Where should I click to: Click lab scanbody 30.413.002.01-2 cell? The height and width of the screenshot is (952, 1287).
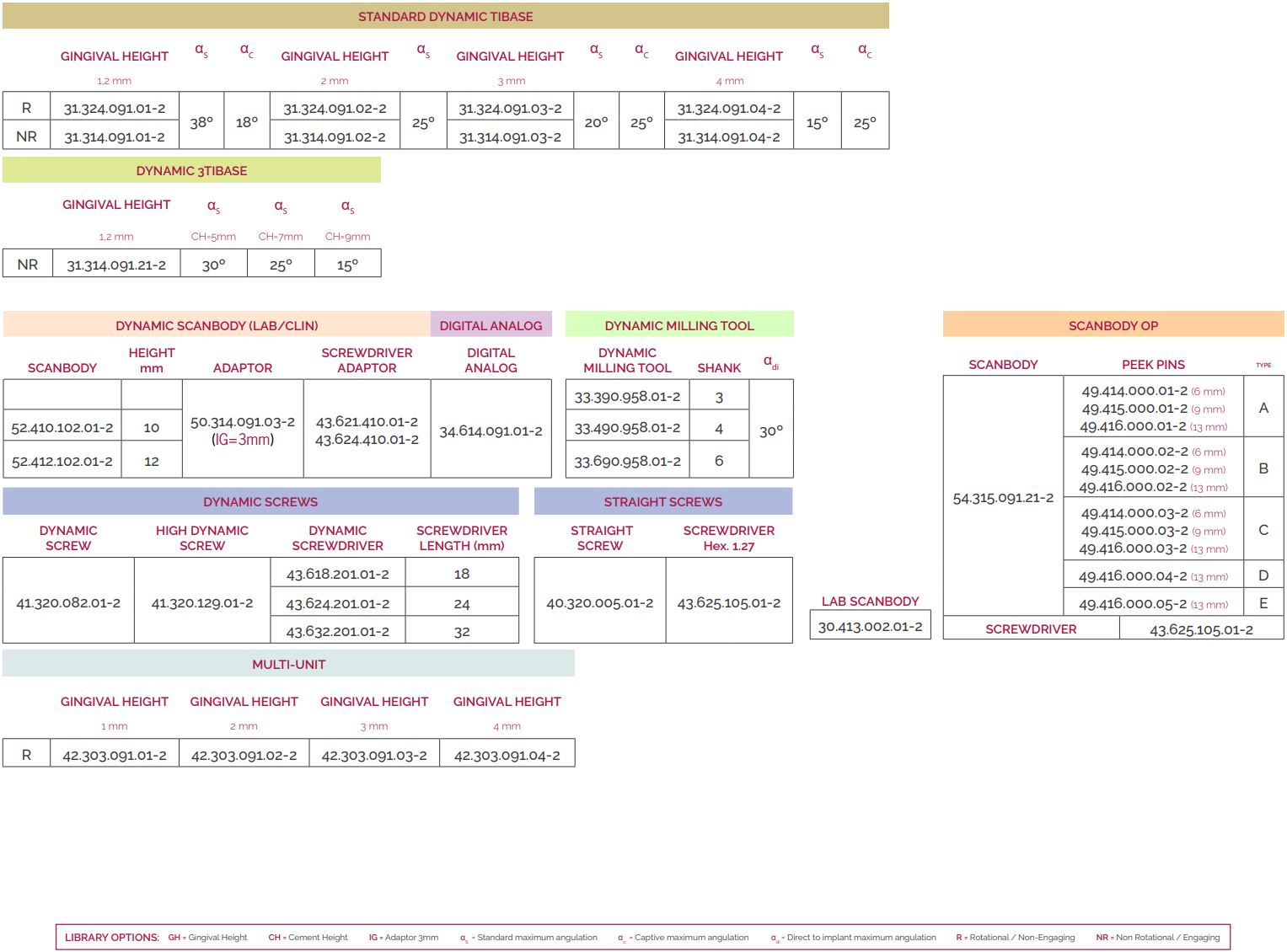click(x=870, y=626)
